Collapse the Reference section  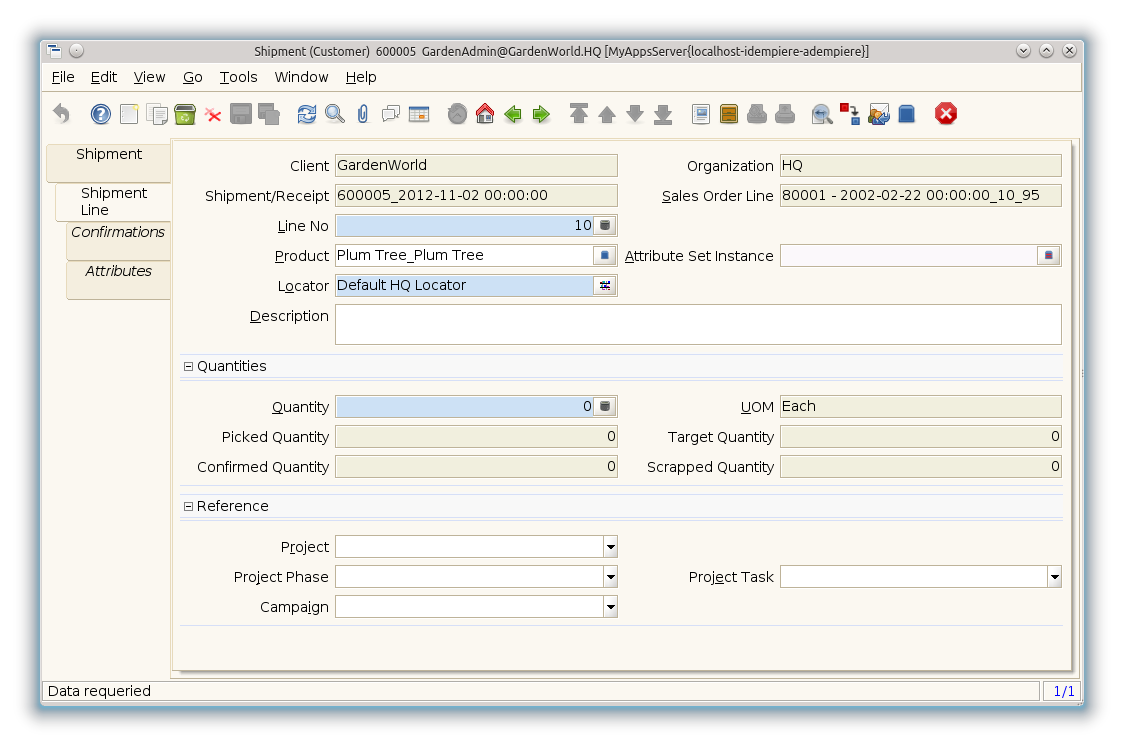[188, 507]
